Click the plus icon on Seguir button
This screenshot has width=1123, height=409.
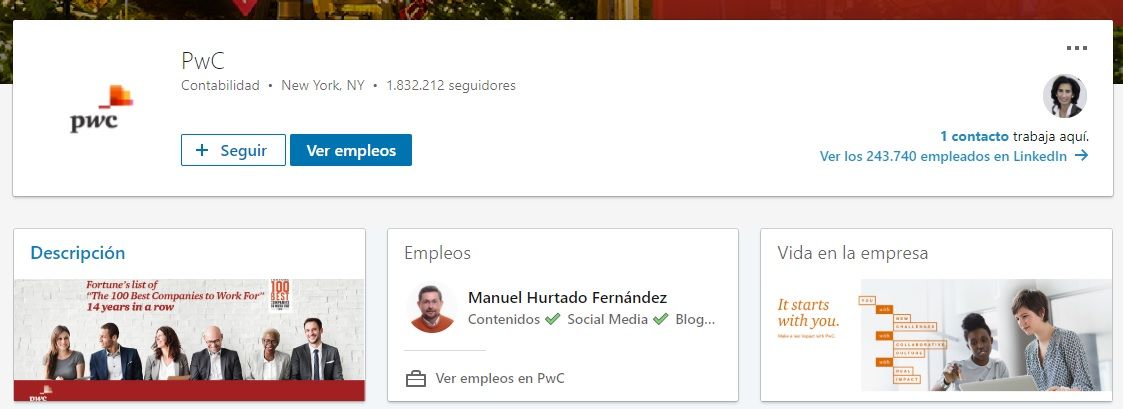[202, 150]
